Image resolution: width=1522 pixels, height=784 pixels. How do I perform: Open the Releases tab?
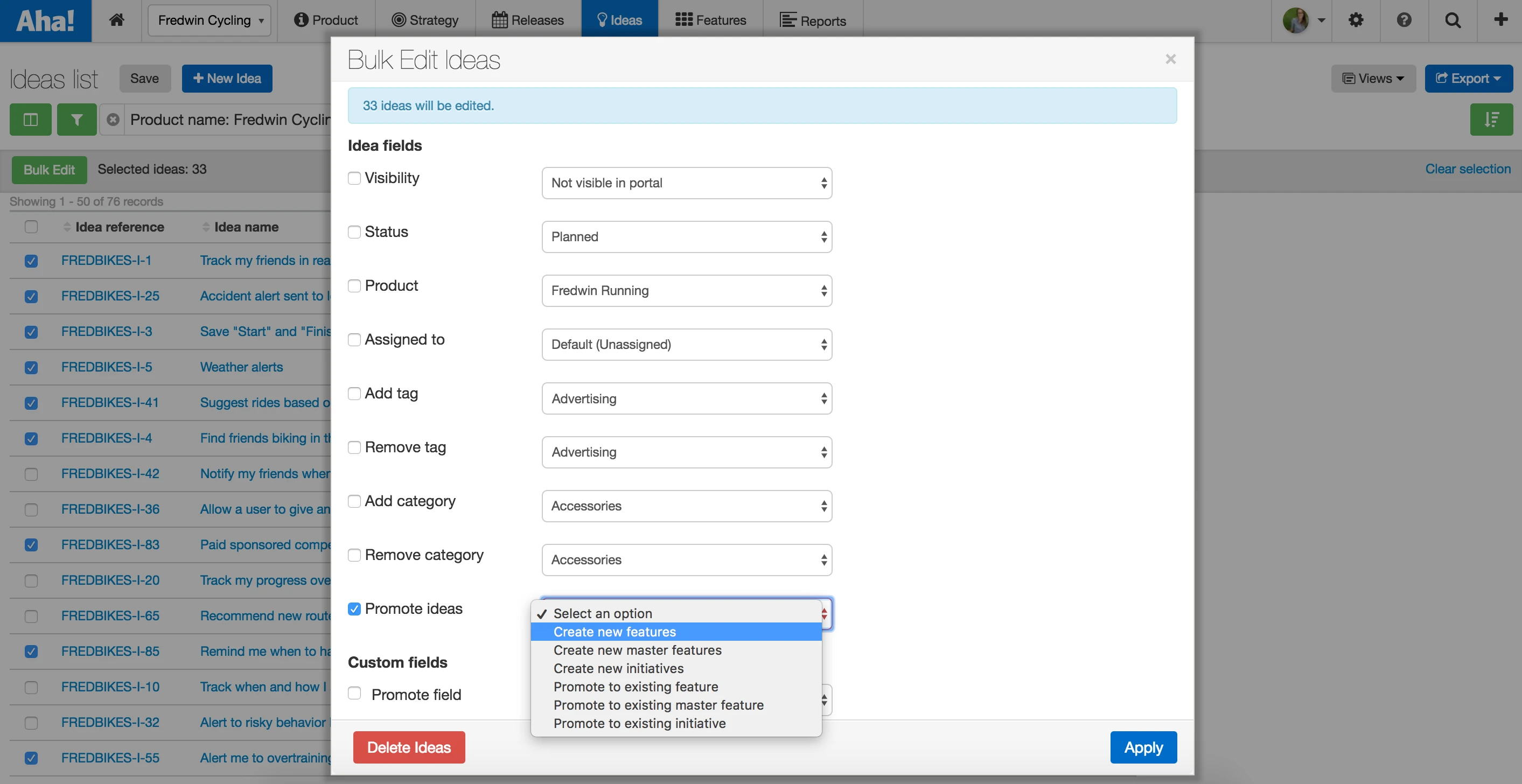click(x=528, y=20)
